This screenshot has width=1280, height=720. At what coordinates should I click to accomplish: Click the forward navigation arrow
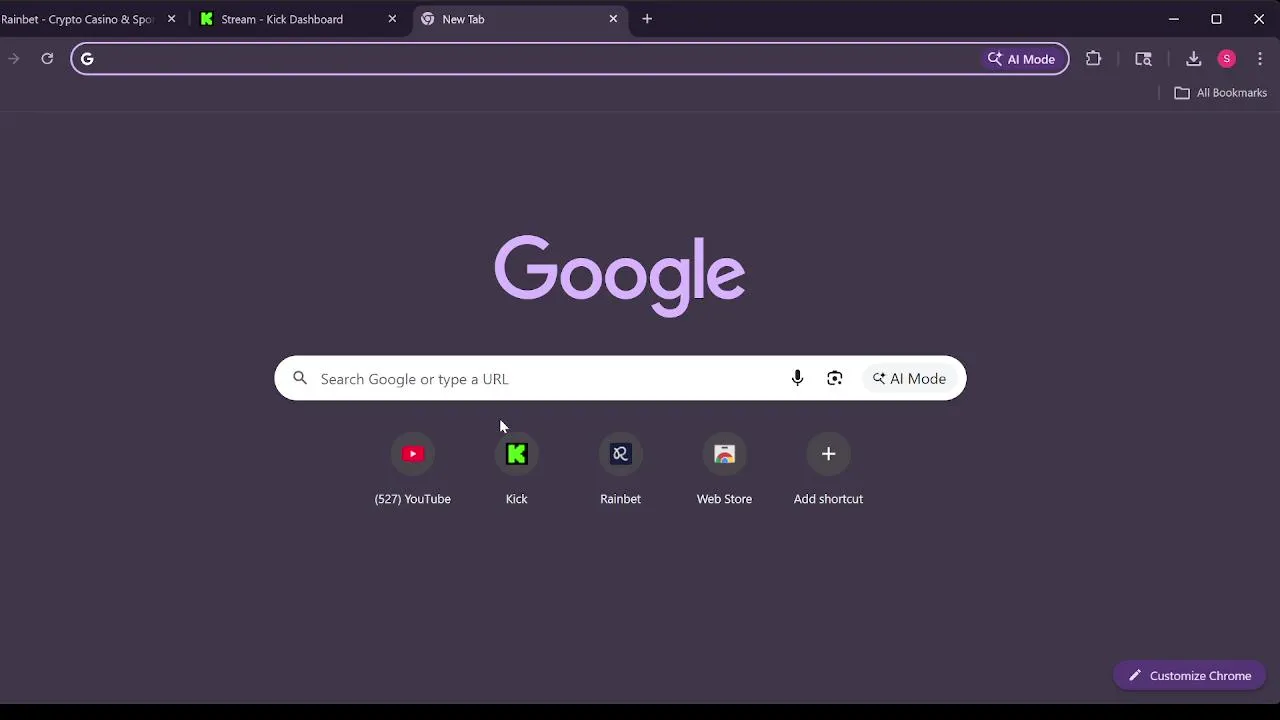(13, 59)
